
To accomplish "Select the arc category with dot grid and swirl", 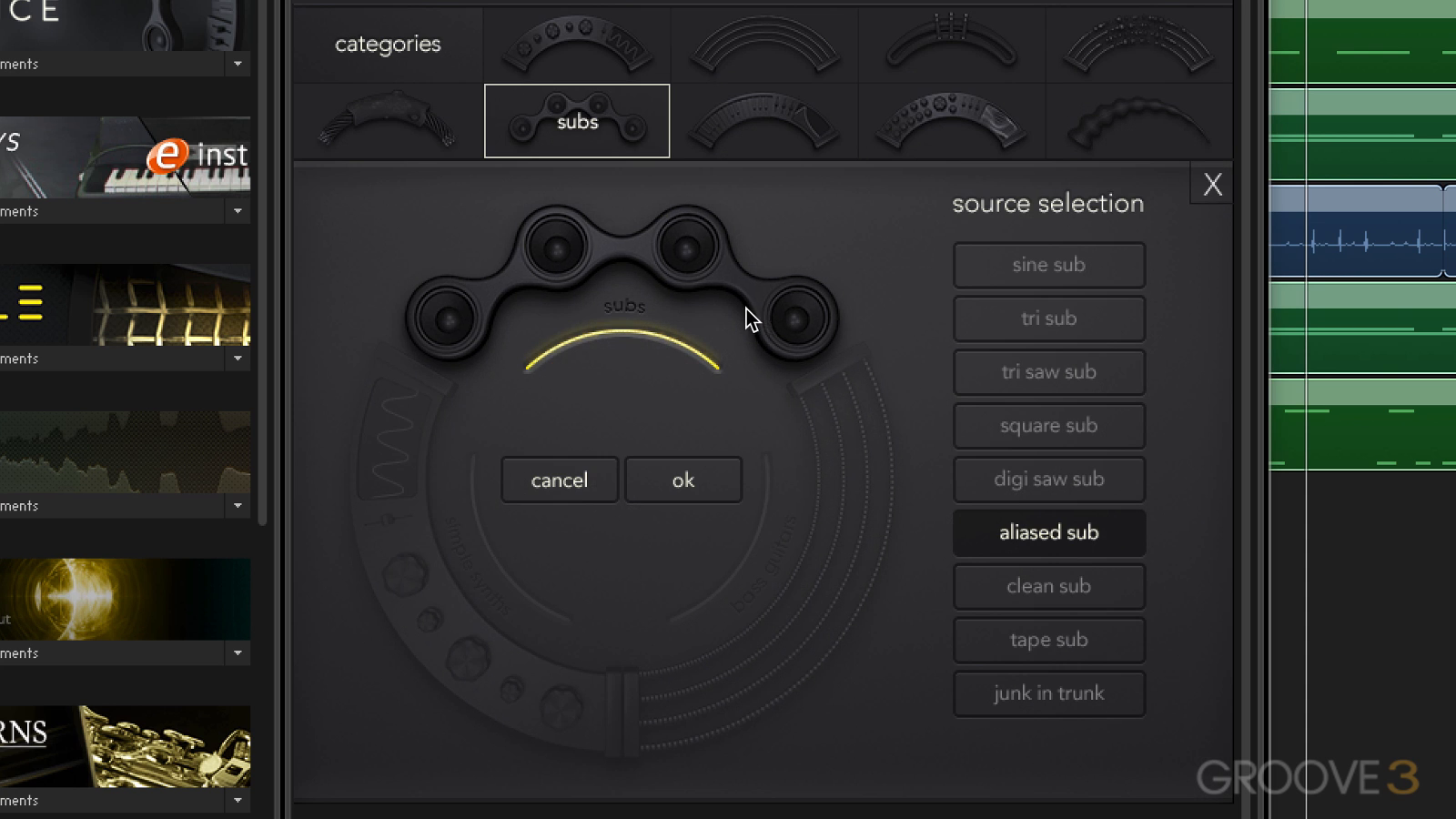I will (952, 121).
